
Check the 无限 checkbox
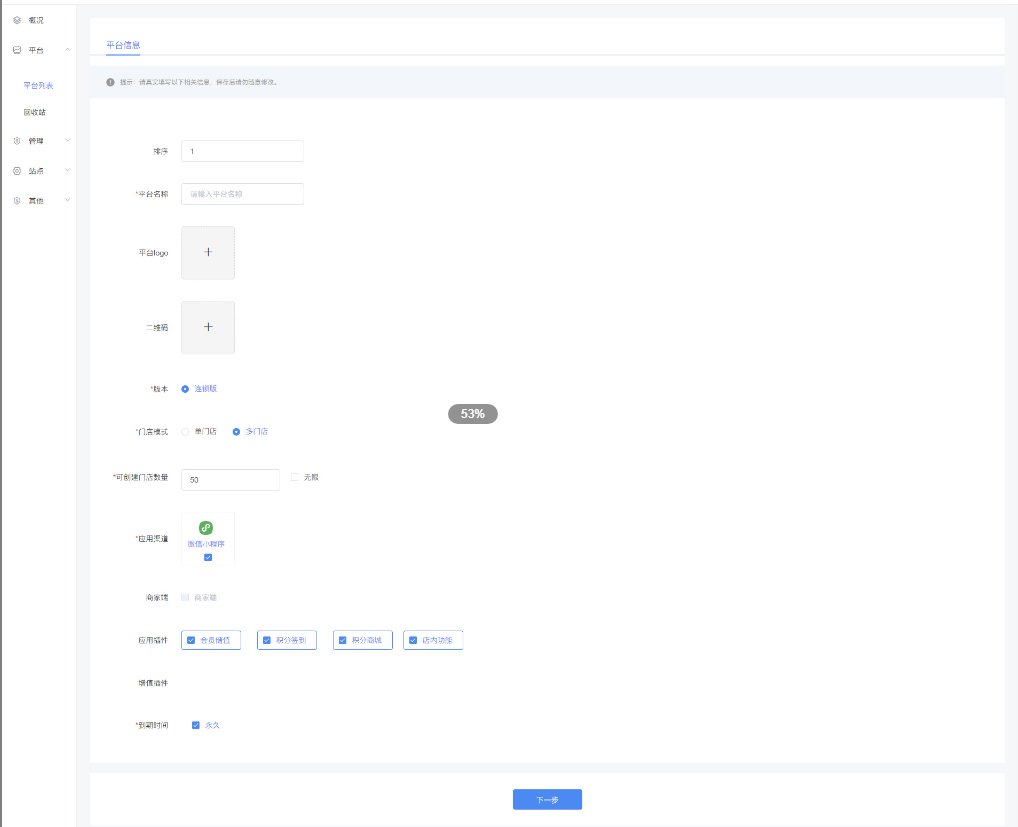[295, 478]
